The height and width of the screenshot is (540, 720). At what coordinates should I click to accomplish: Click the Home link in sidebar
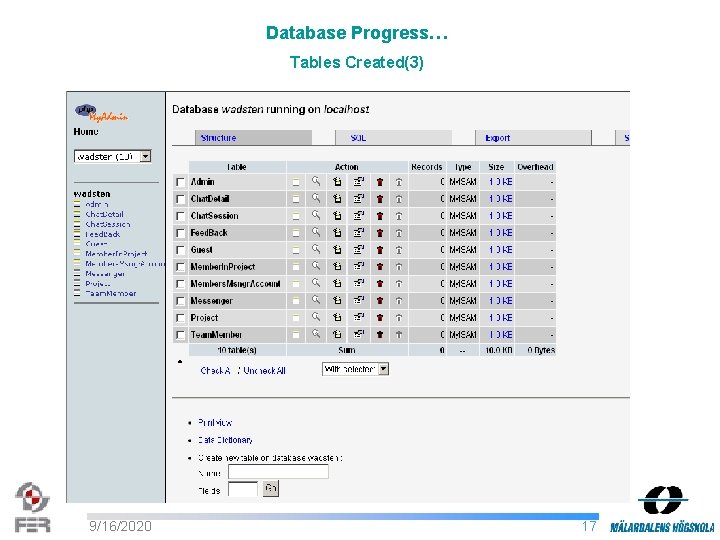pyautogui.click(x=86, y=132)
